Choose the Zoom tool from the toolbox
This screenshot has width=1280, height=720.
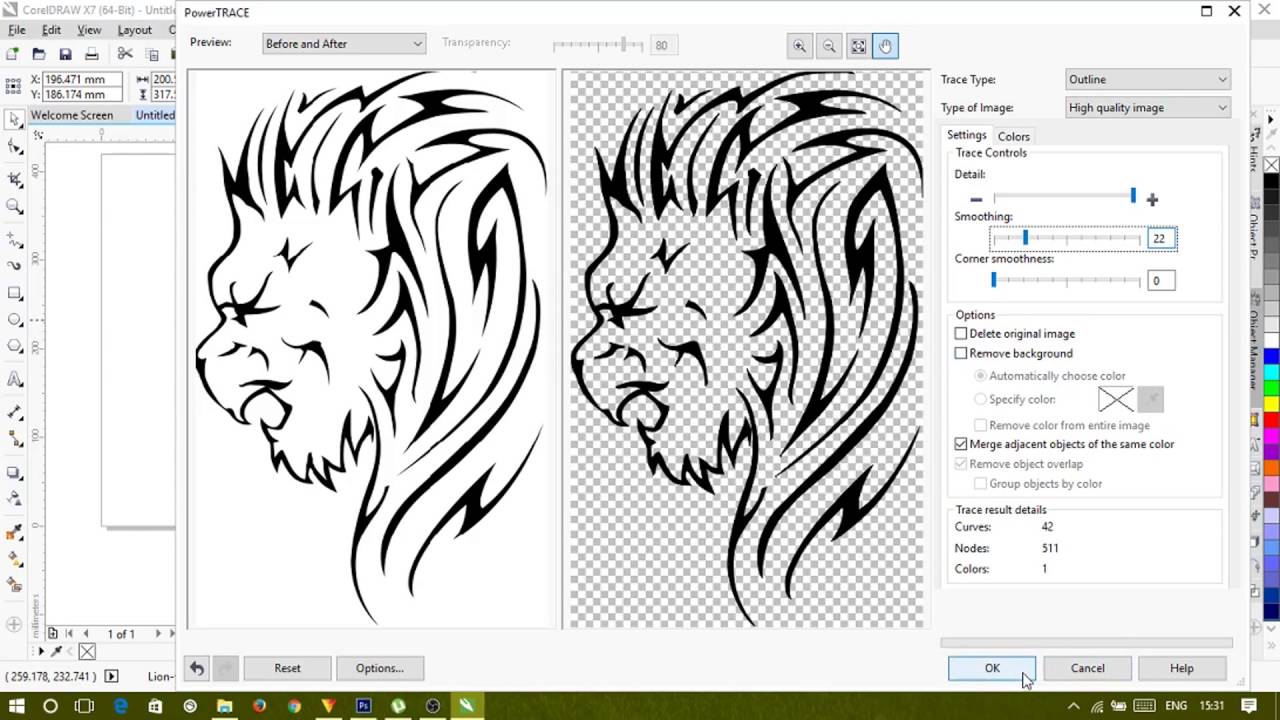point(14,207)
